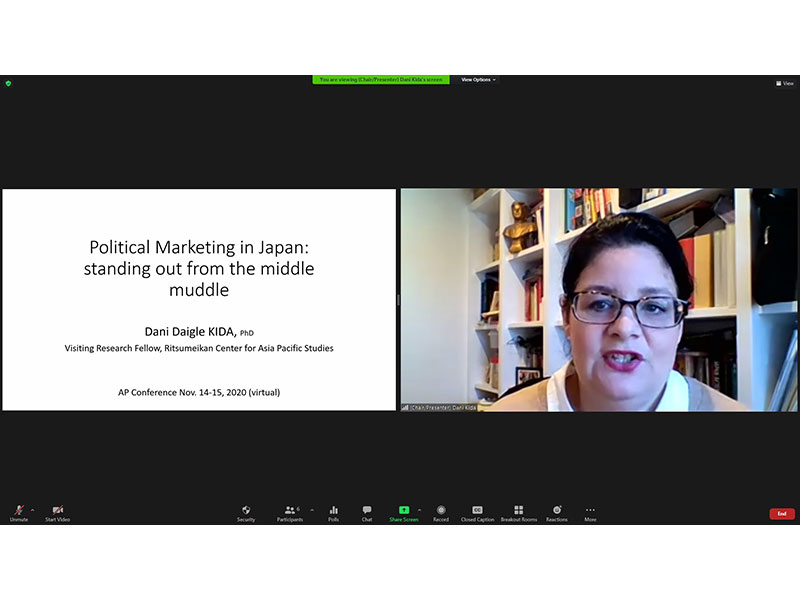
Task: Open Breakout Rooms
Action: (x=518, y=512)
